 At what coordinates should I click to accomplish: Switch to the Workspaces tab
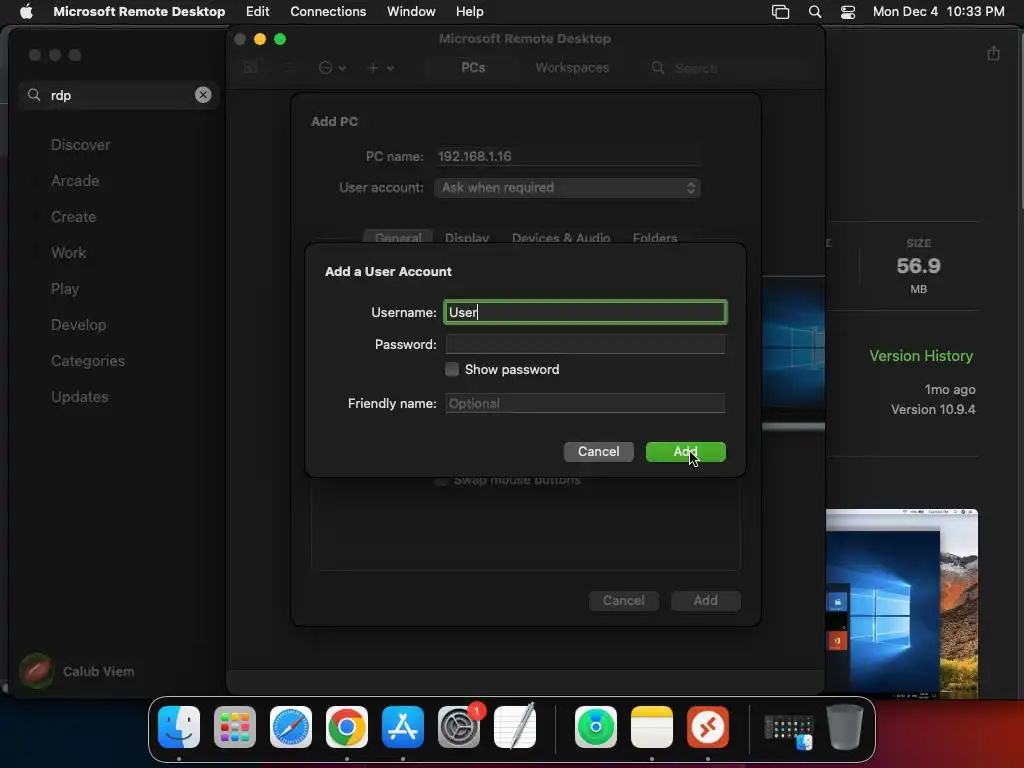572,67
